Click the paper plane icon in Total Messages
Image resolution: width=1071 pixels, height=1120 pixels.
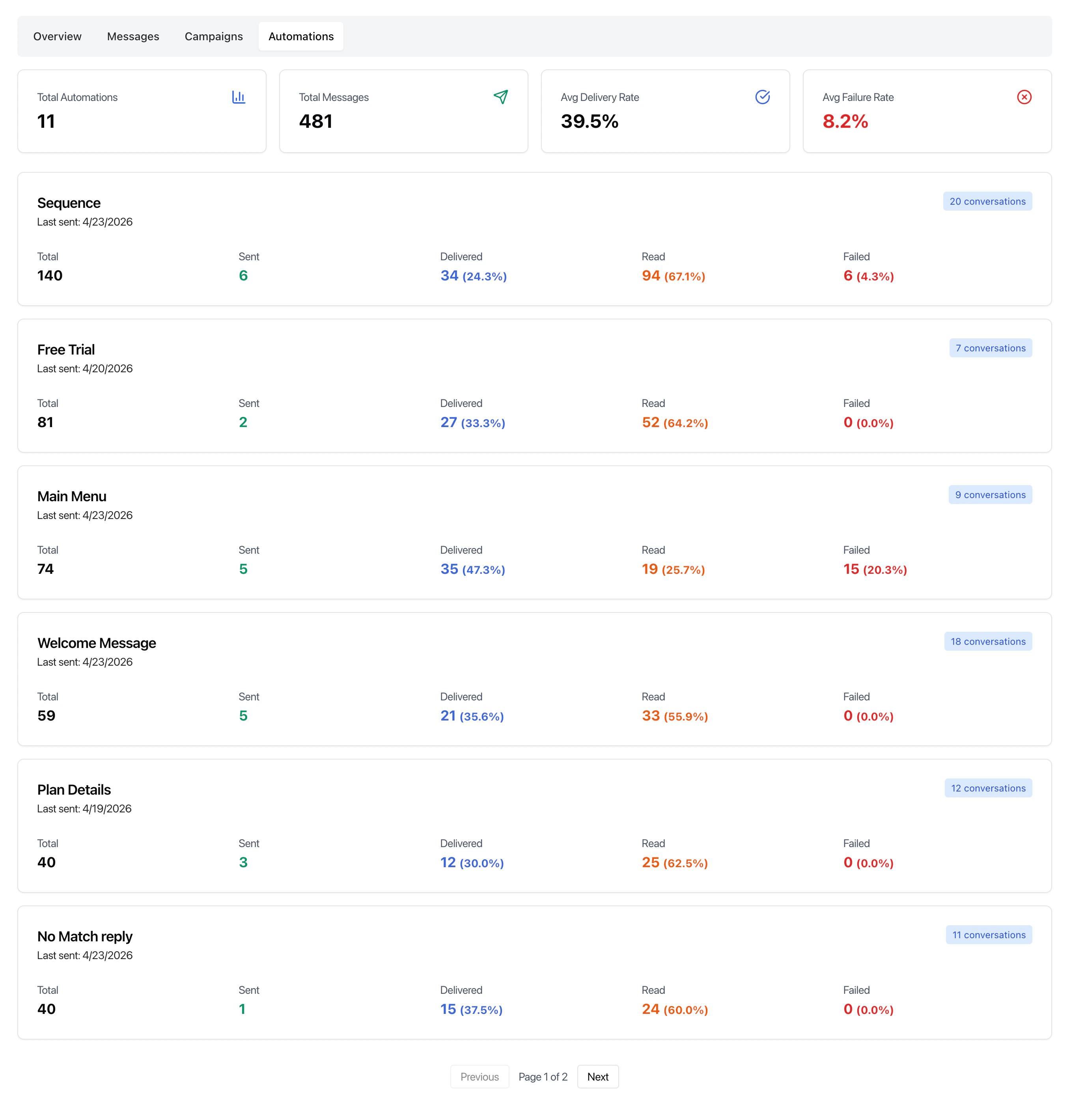[501, 97]
